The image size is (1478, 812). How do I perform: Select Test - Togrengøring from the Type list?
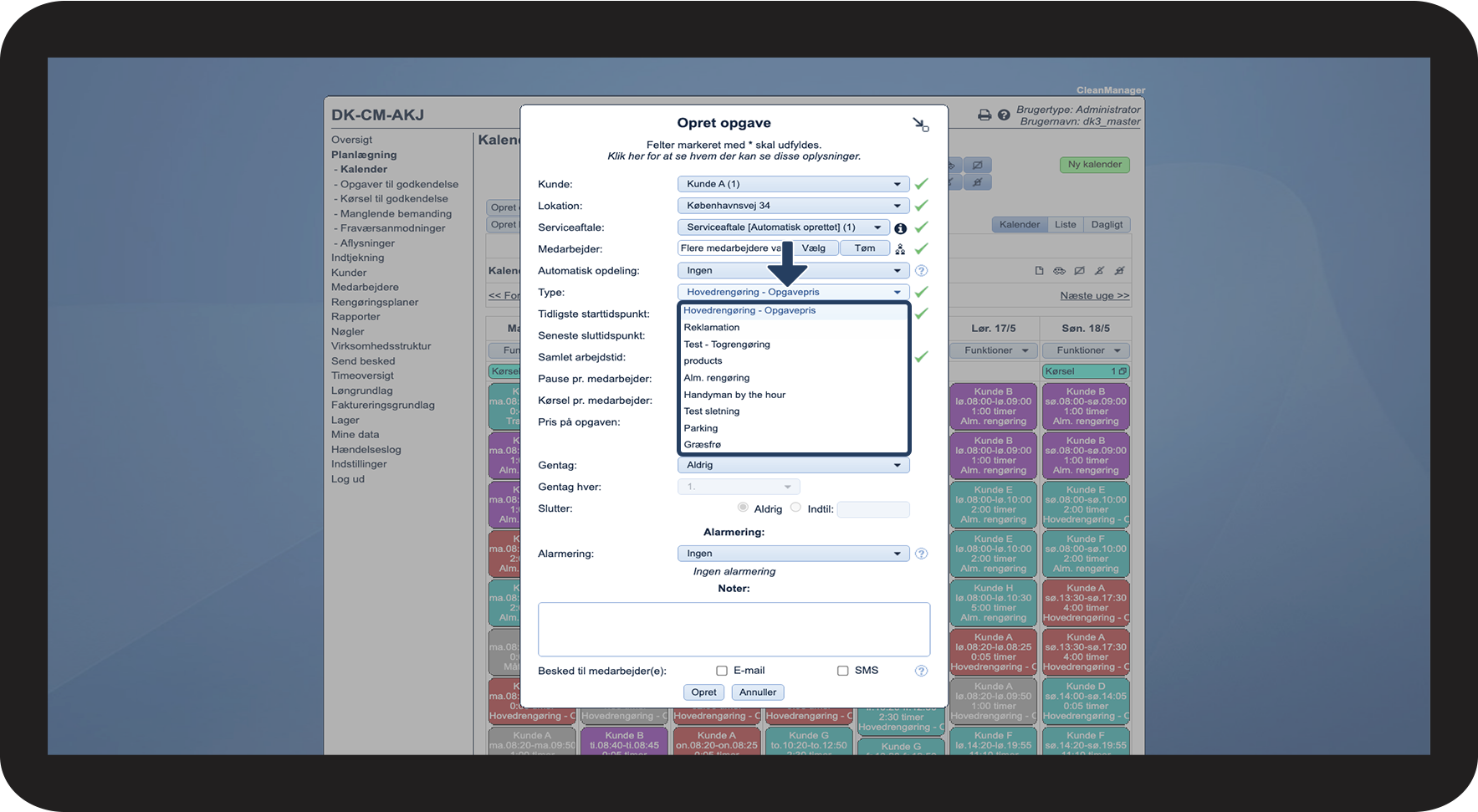point(794,345)
